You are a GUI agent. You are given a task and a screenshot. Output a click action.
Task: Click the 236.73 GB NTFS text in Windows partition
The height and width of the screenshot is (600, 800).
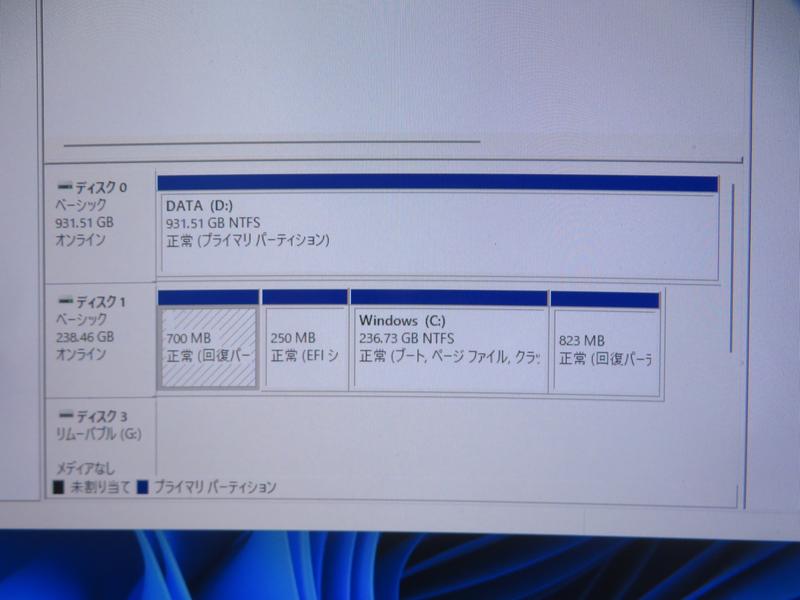pos(407,338)
